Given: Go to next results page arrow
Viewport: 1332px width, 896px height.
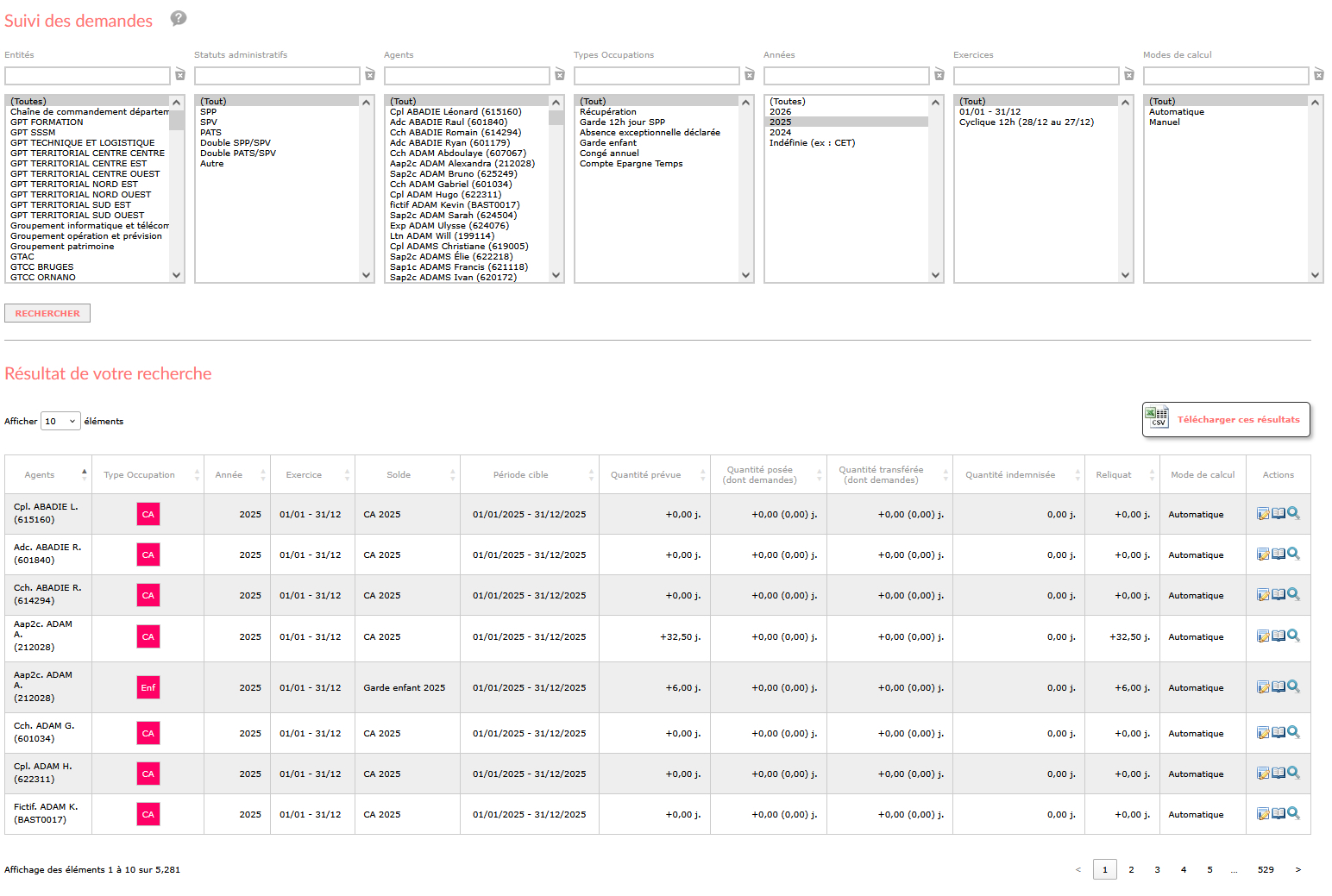Looking at the screenshot, I should click(x=1297, y=869).
